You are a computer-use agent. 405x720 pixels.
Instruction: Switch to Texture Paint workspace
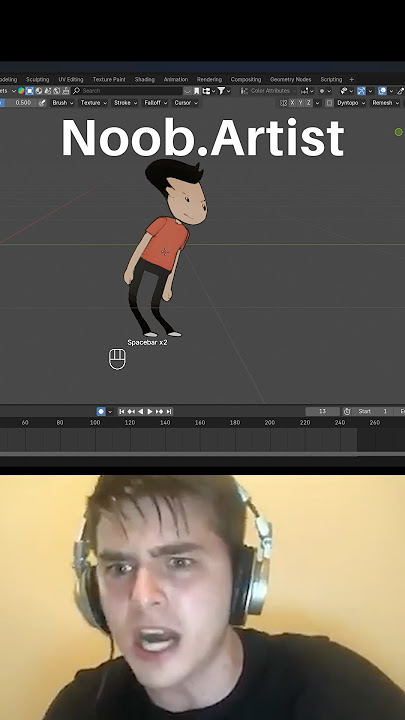pyautogui.click(x=109, y=79)
